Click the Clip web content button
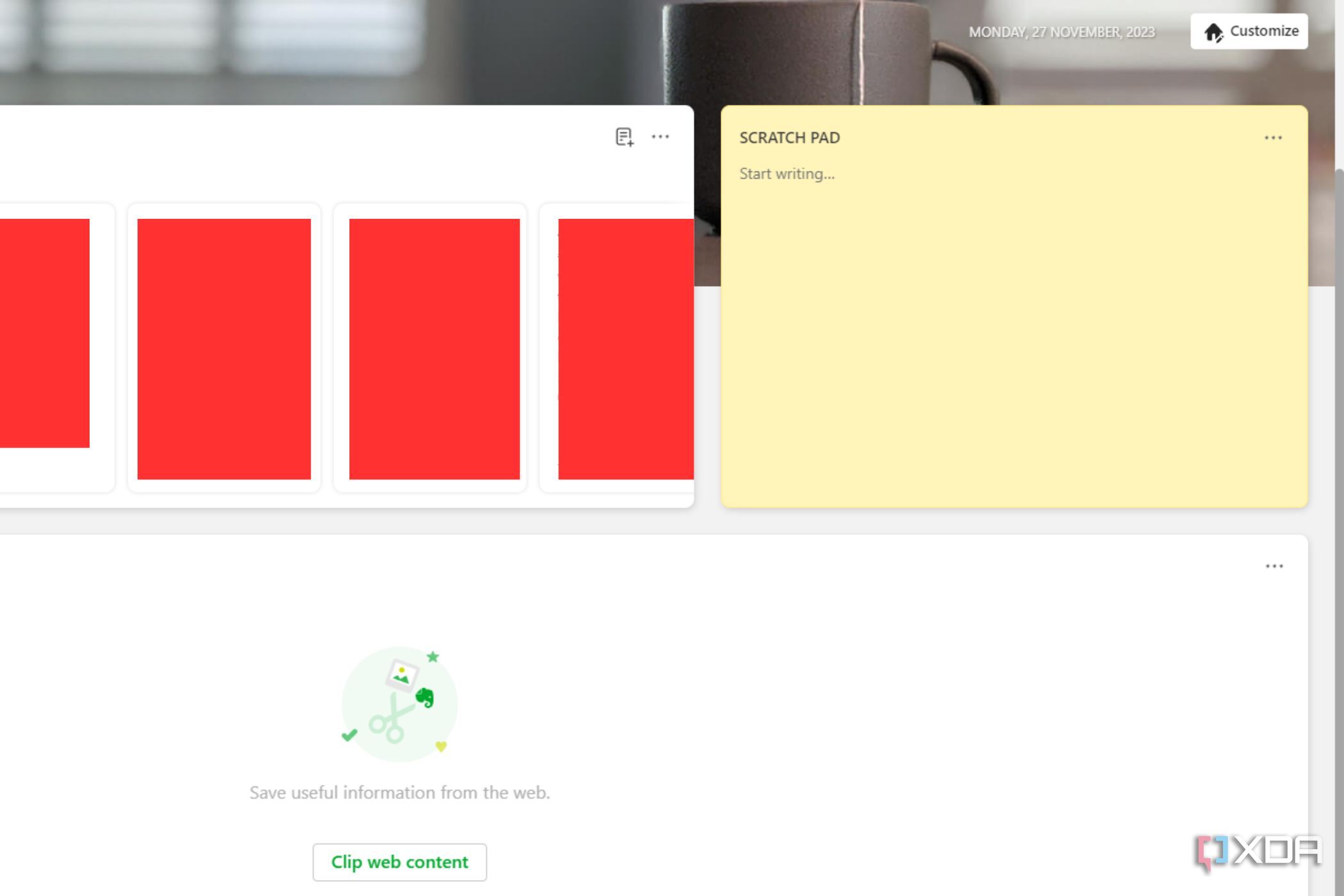 tap(400, 862)
